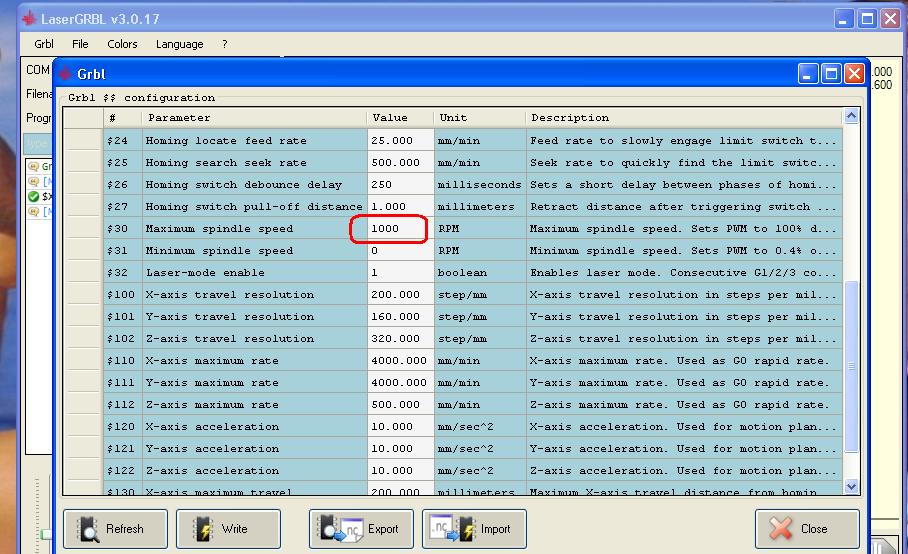Viewport: 908px width, 554px height.
Task: Open the Language menu
Action: click(x=179, y=44)
